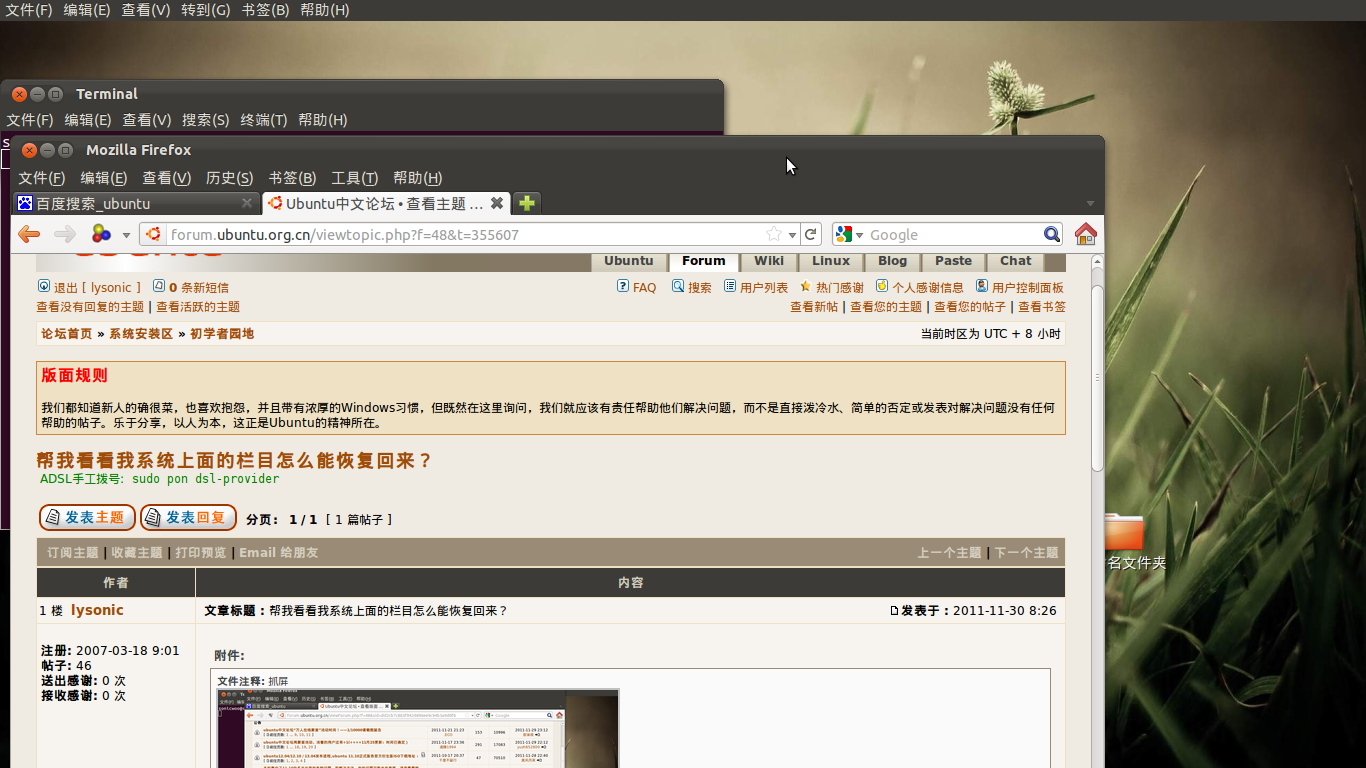The image size is (1366, 768).
Task: Click 订阅主题 link
Action: [x=73, y=552]
